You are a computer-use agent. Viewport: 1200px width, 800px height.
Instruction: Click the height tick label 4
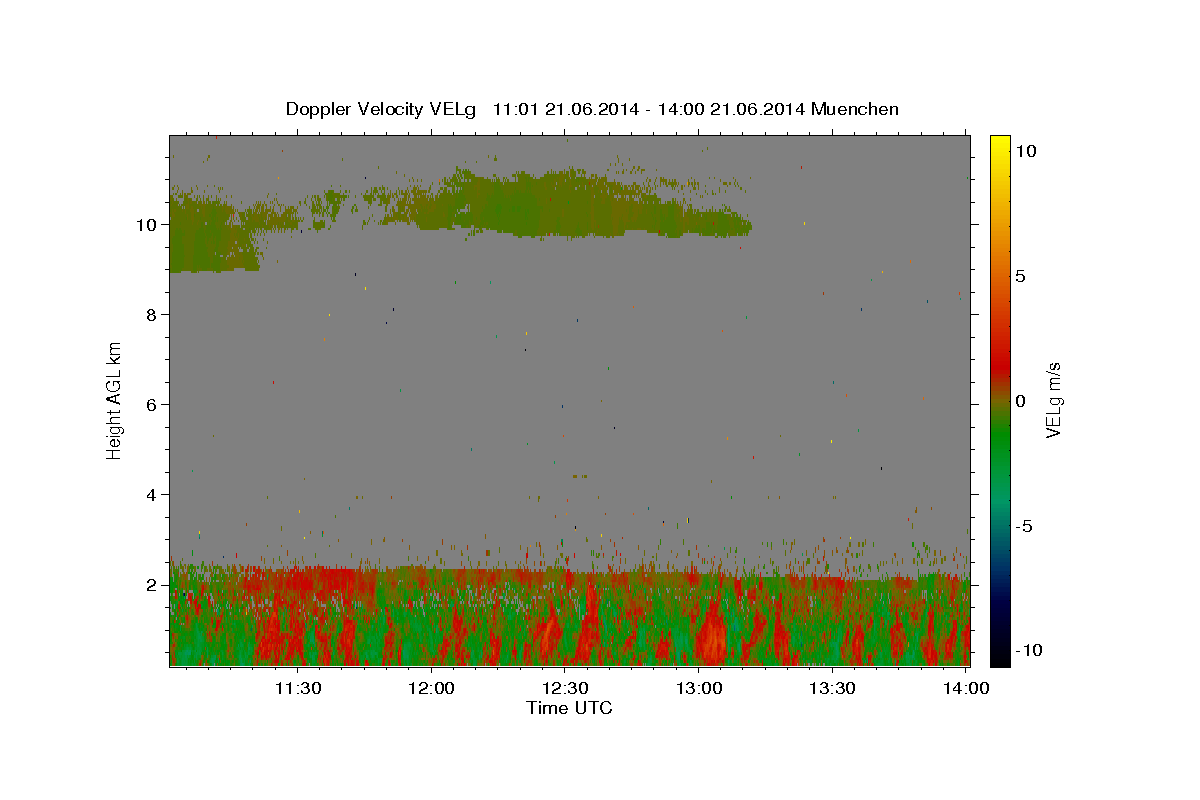[152, 494]
